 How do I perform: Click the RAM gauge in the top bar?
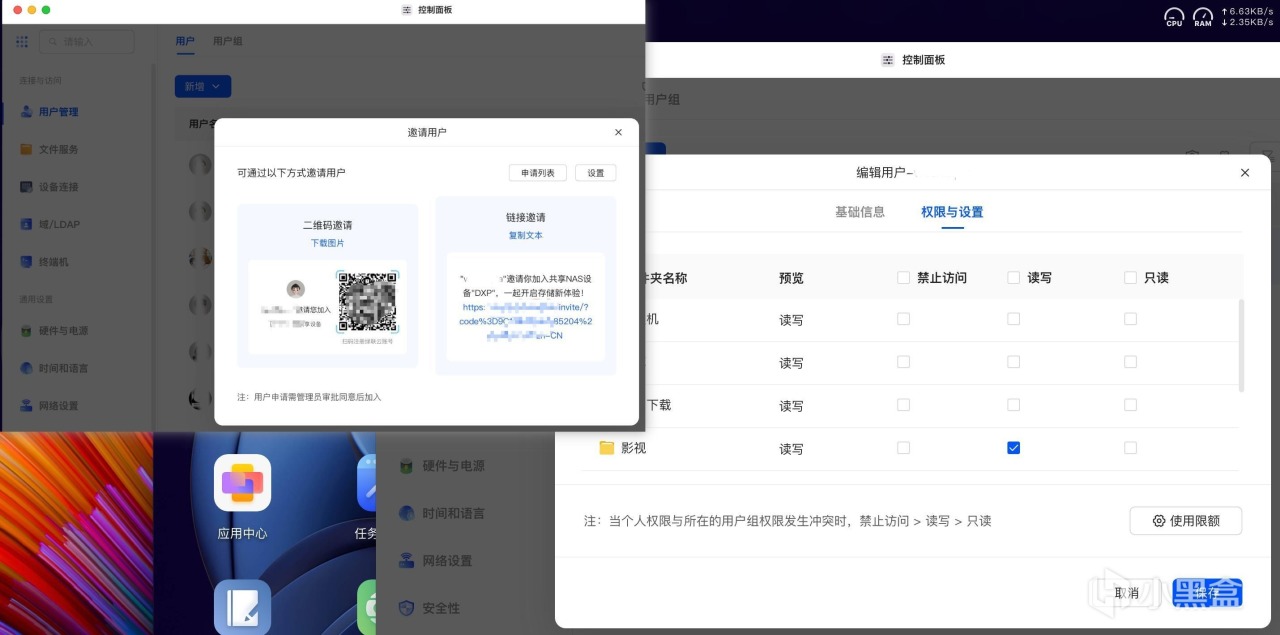(x=1203, y=17)
